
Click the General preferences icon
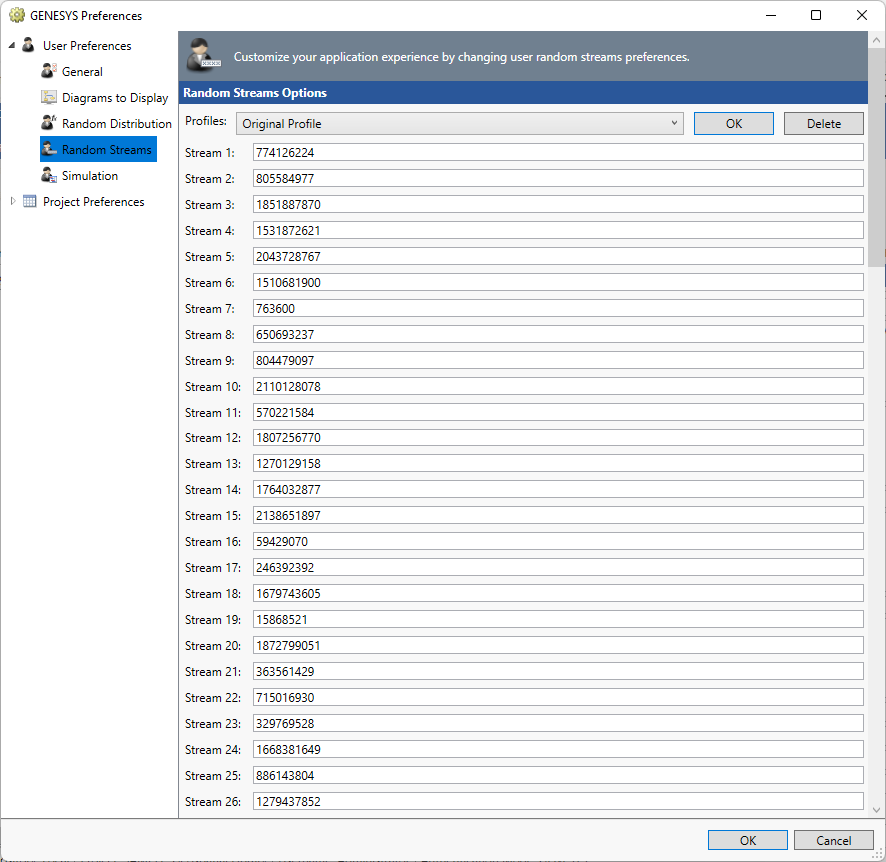[x=49, y=72]
